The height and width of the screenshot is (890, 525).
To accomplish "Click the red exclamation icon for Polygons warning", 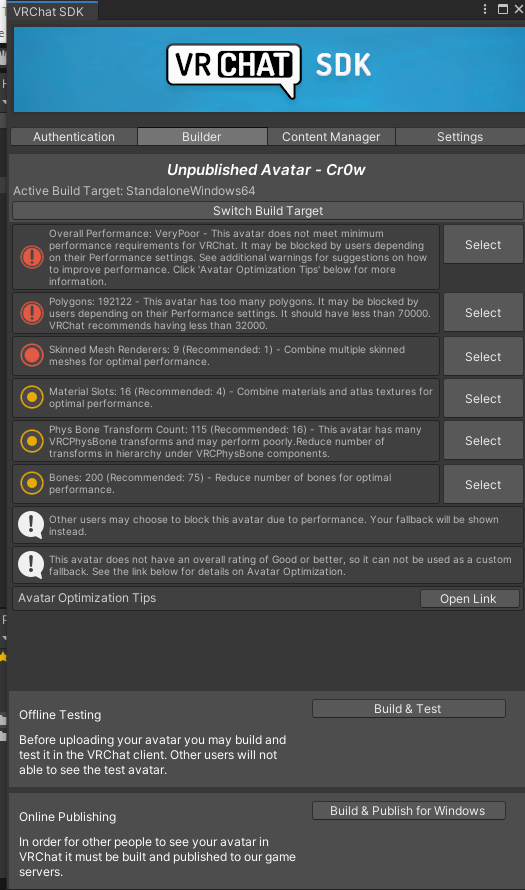I will pos(32,313).
